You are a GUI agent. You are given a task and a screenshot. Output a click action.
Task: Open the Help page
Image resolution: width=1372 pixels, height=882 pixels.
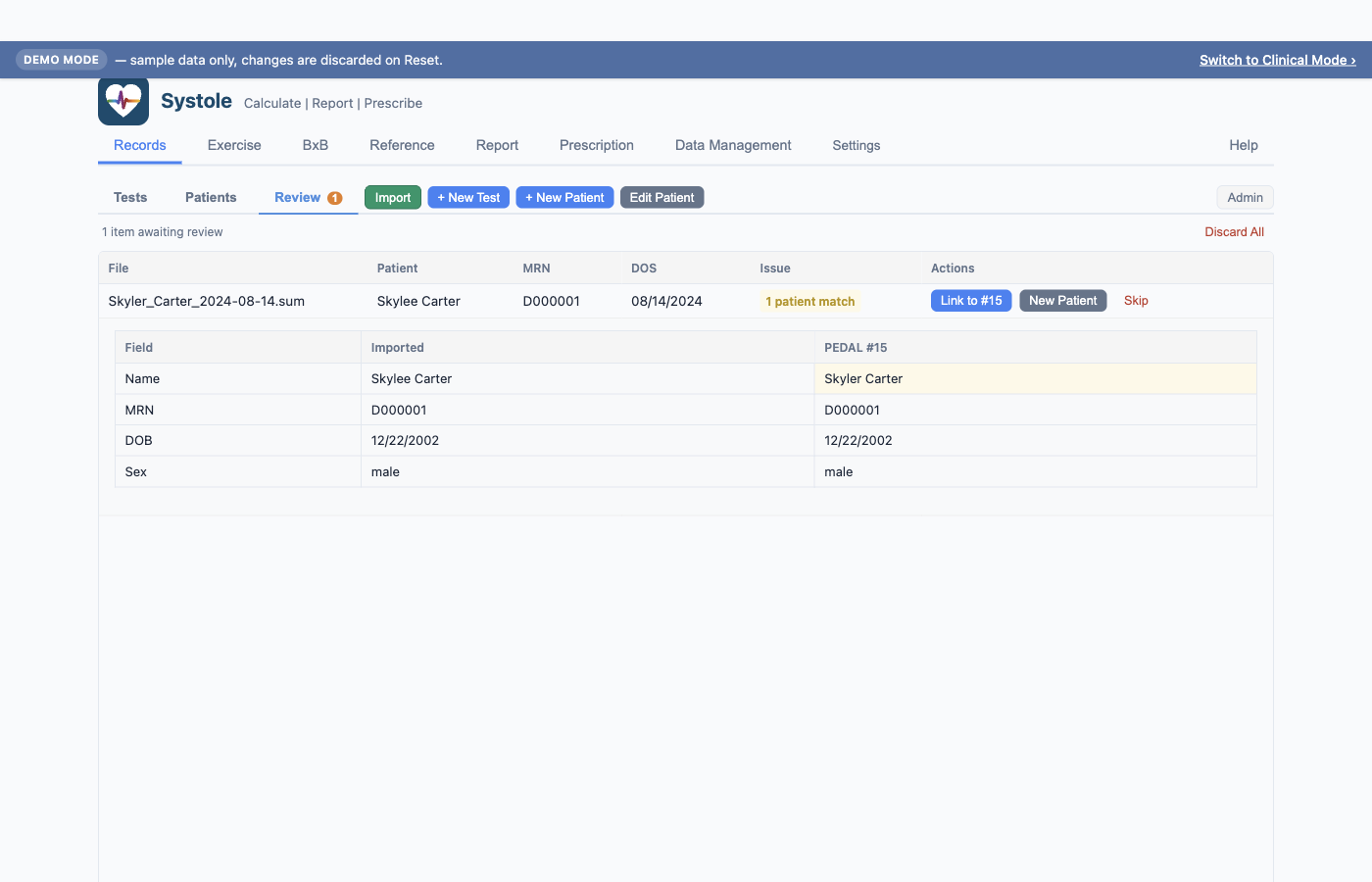point(1244,145)
